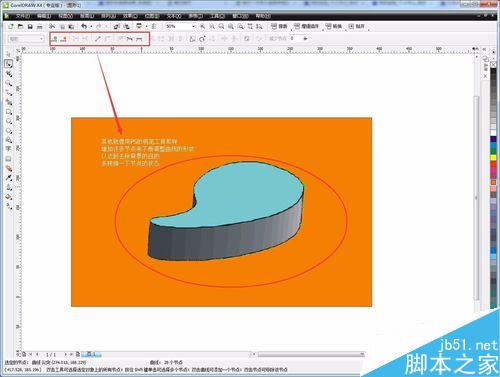This screenshot has height=377, width=500.
Task: Toggle Elastic mode on property bar
Action: click(247, 39)
